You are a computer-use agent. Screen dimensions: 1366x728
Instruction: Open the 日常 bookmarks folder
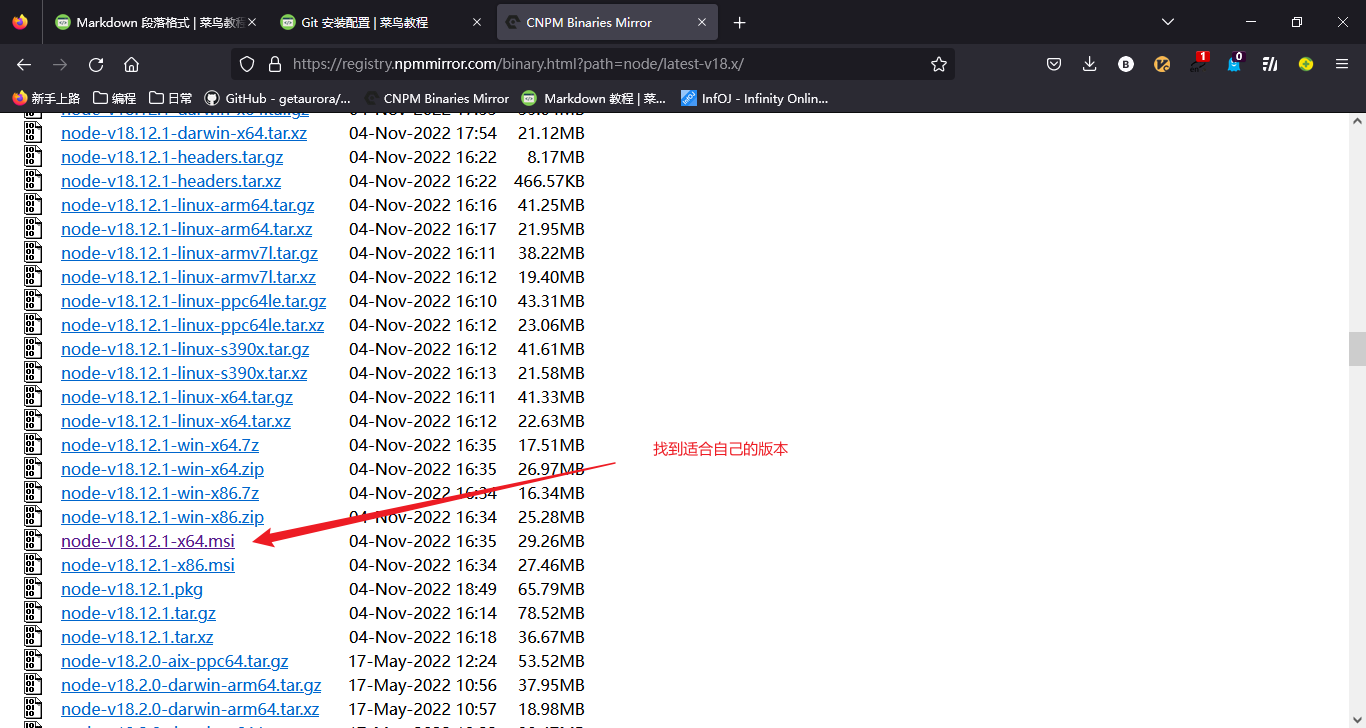pyautogui.click(x=170, y=98)
